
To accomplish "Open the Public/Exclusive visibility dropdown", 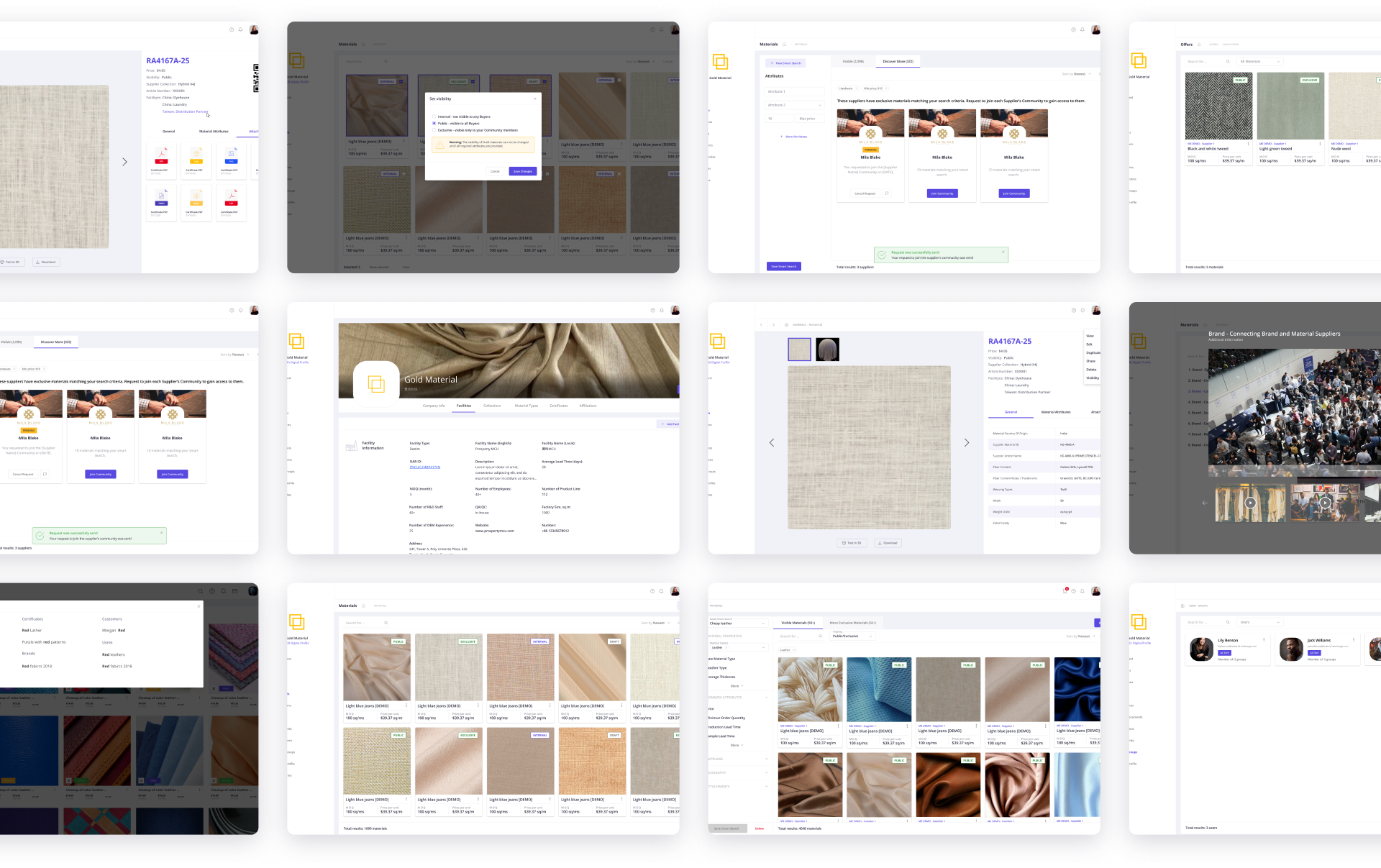I will [x=852, y=636].
